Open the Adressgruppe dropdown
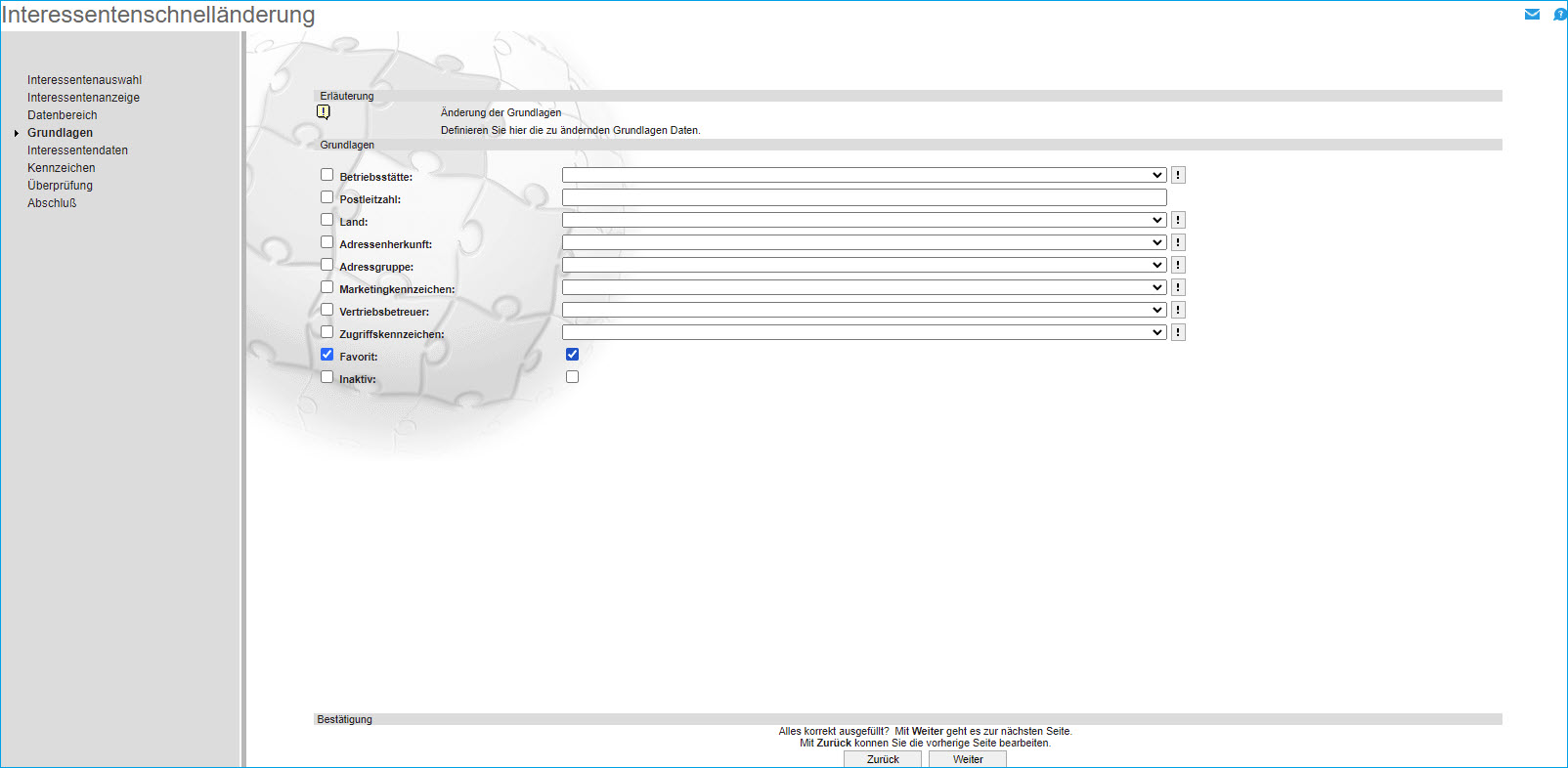This screenshot has height=768, width=1568. [x=864, y=265]
